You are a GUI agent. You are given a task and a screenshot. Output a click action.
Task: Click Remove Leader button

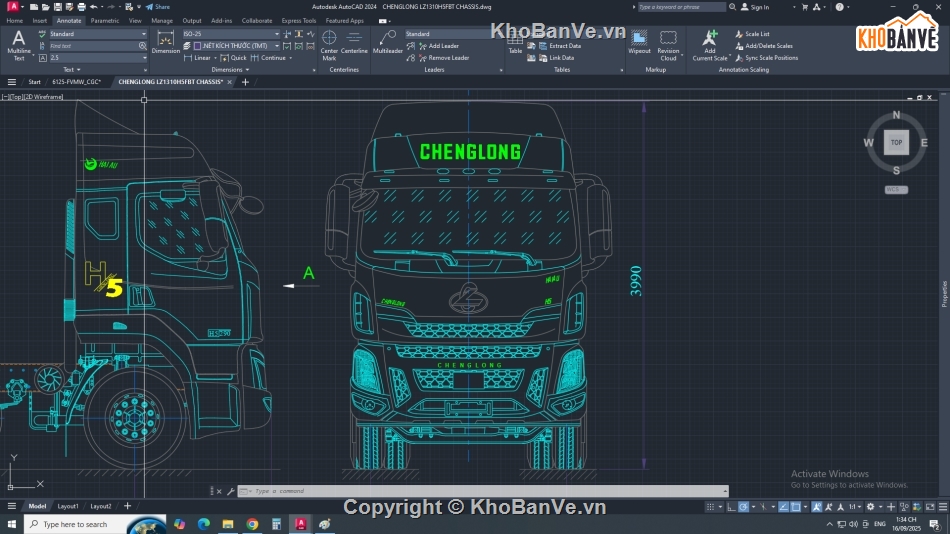[x=444, y=58]
